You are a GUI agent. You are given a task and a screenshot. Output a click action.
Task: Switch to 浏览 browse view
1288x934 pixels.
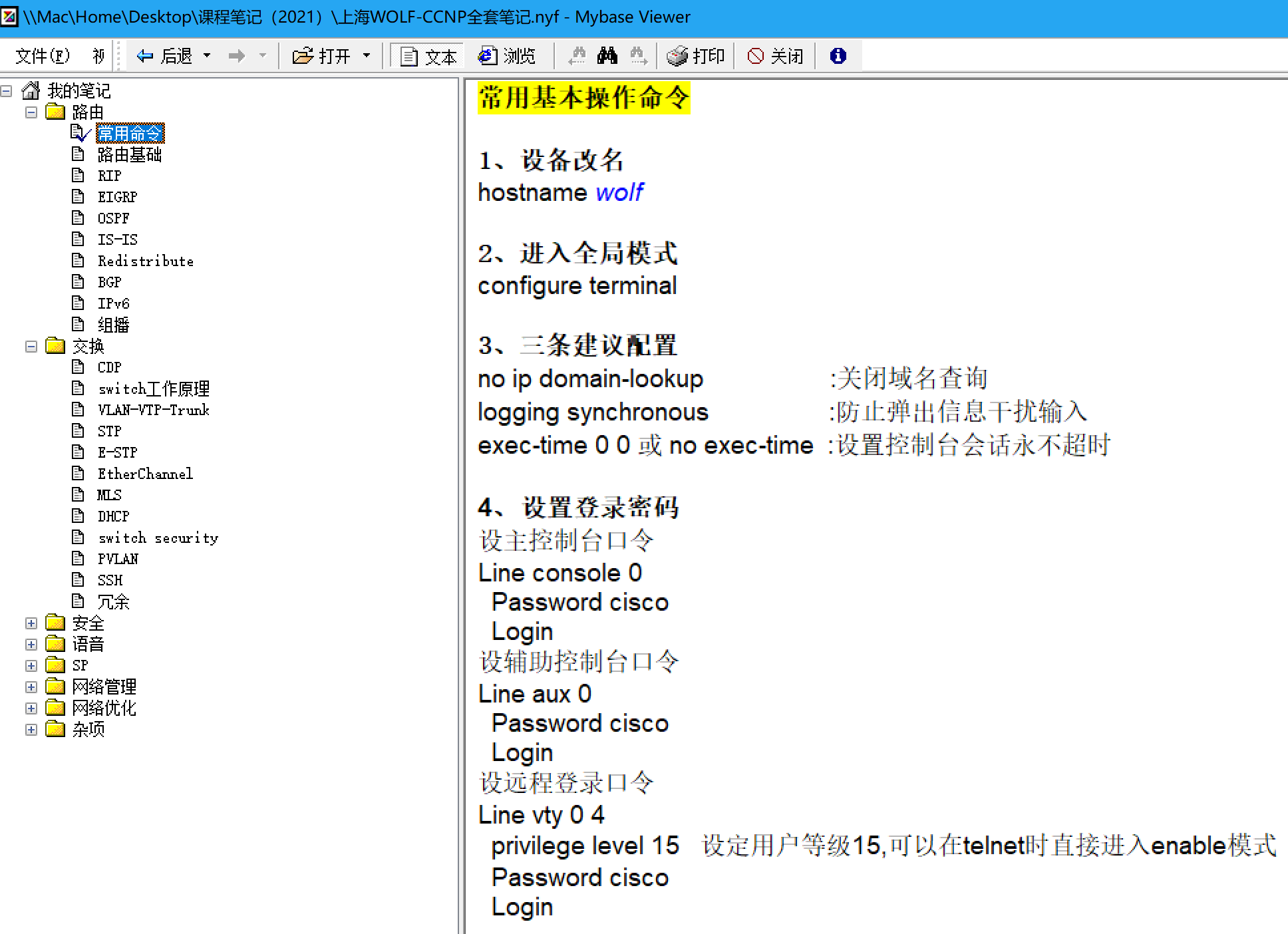[x=509, y=56]
